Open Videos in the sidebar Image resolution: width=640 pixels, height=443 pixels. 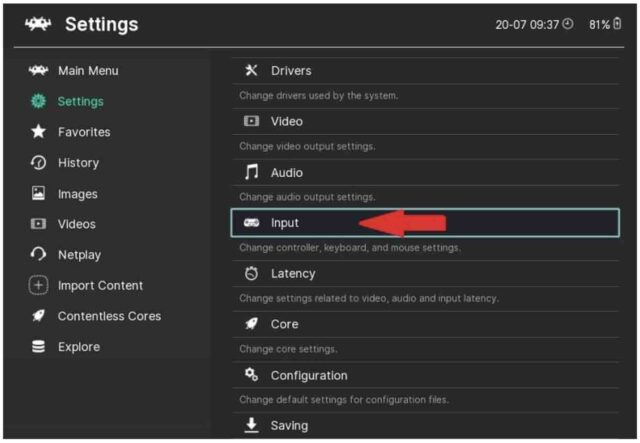[x=76, y=224]
